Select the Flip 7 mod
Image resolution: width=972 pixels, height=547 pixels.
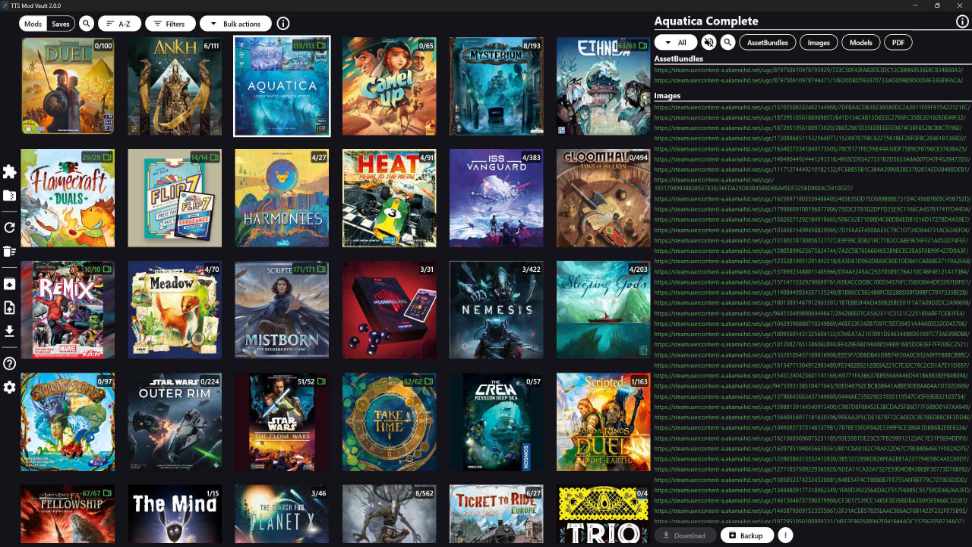point(175,198)
